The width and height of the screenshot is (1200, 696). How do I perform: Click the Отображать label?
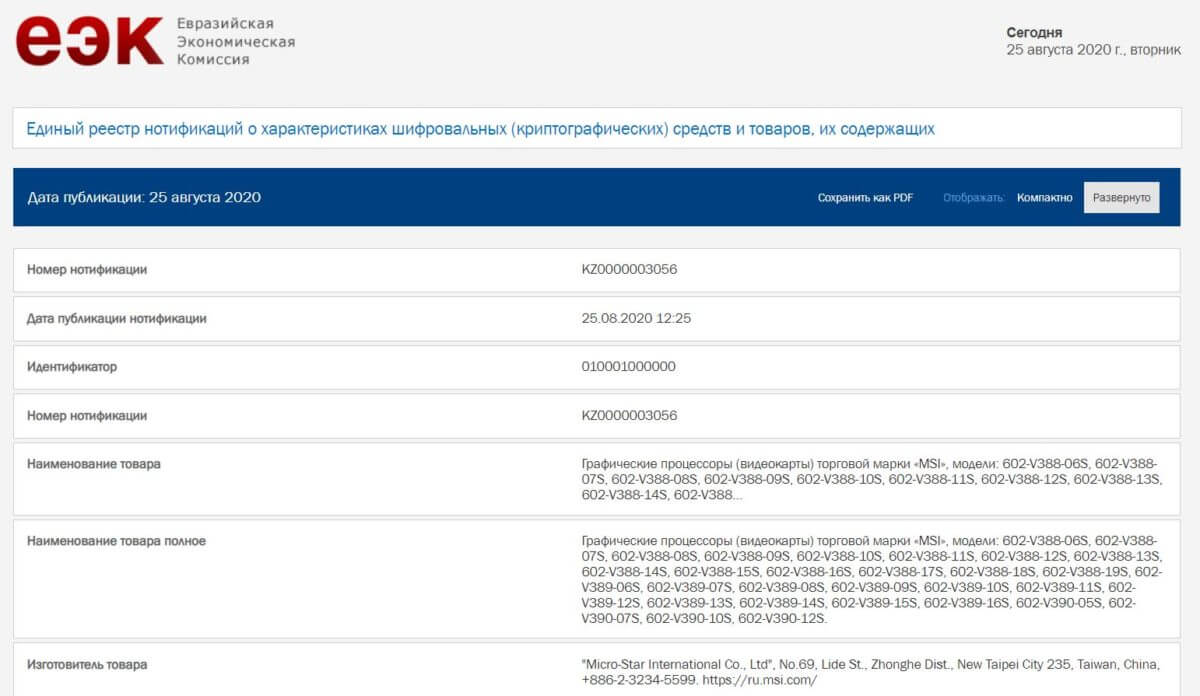(973, 198)
